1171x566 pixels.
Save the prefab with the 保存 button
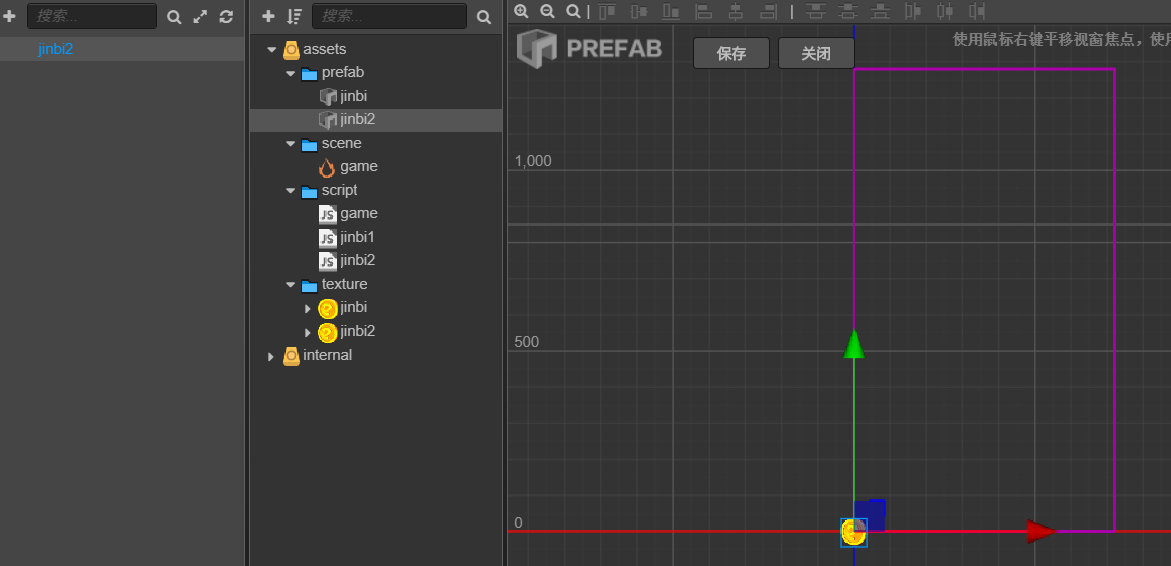click(x=731, y=54)
